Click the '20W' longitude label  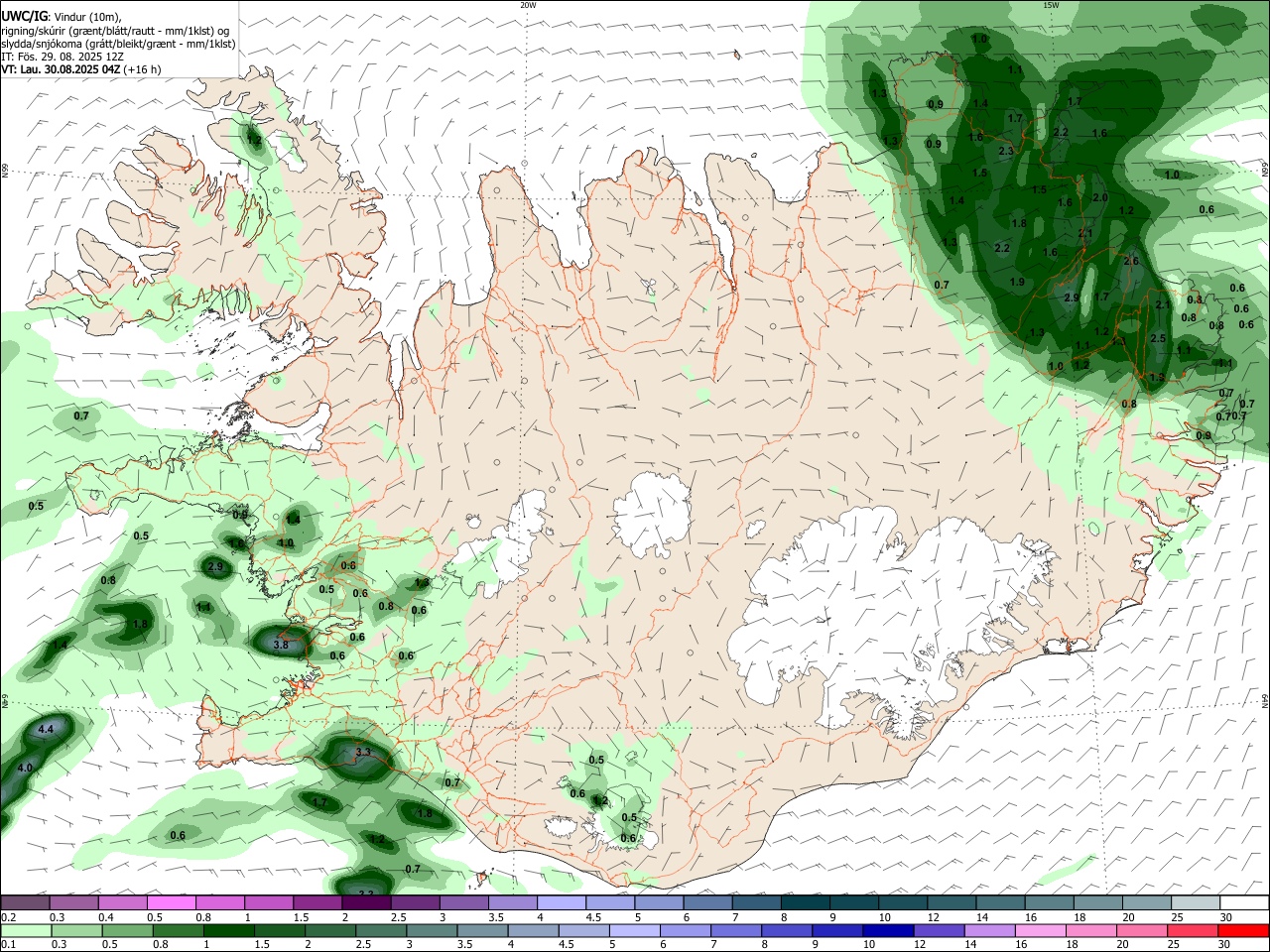click(528, 5)
